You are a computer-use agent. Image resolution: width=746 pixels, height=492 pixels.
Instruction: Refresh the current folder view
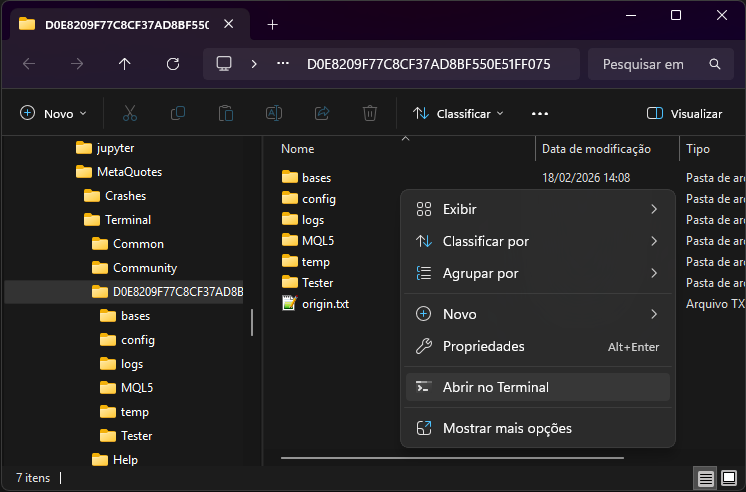173,64
